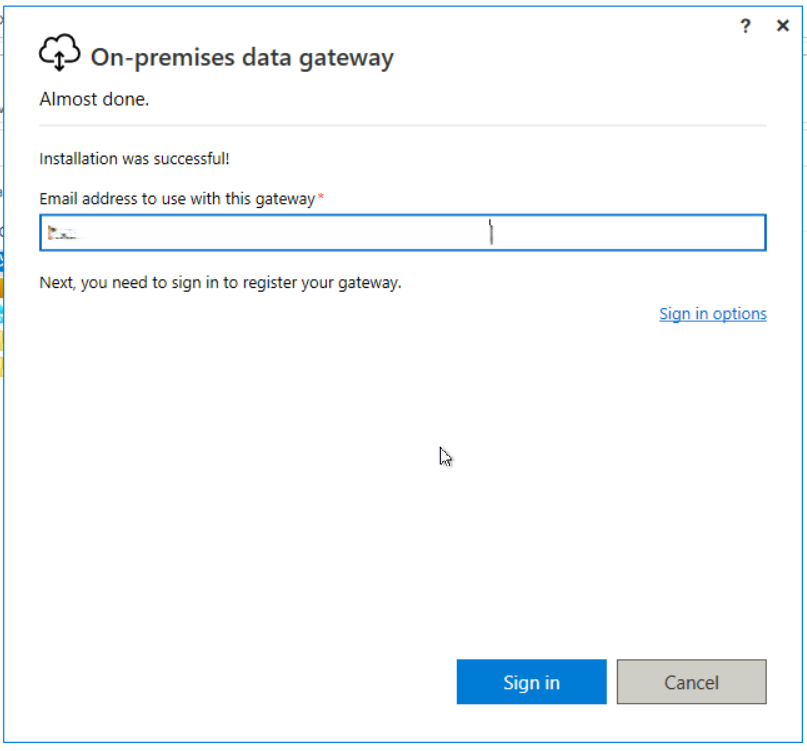
Task: Open the Sign in options link
Action: pos(712,314)
